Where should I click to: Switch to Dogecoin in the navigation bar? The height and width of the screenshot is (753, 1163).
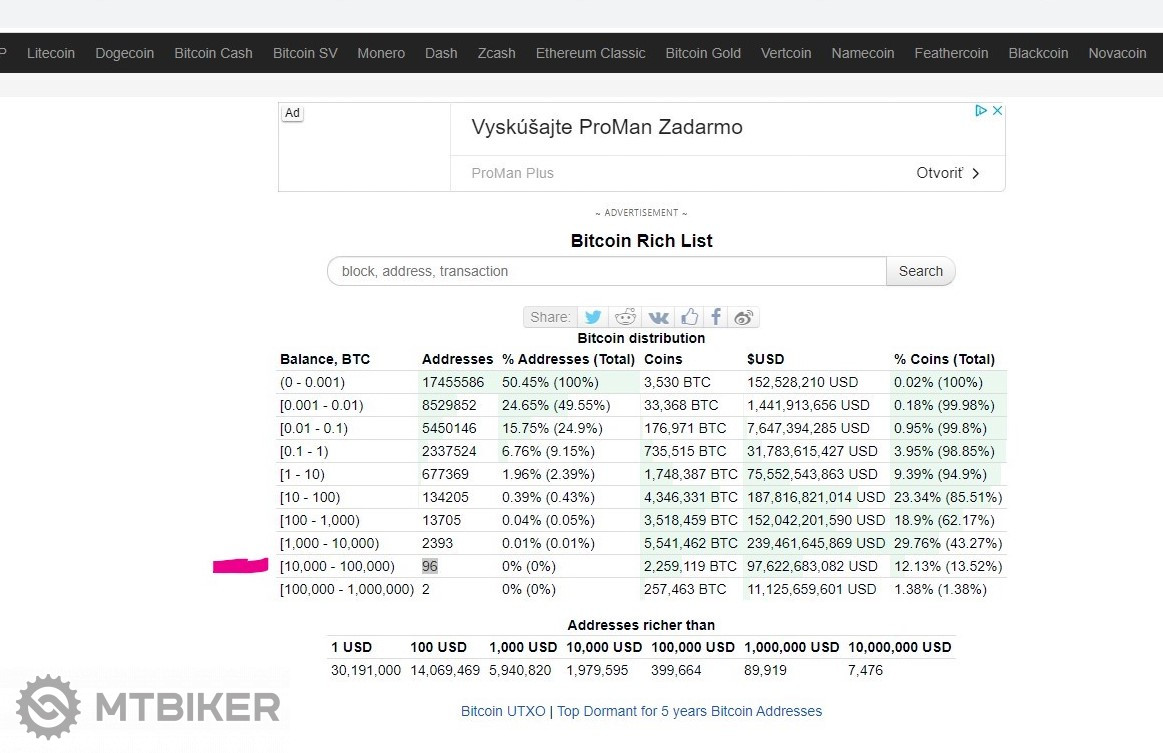125,53
